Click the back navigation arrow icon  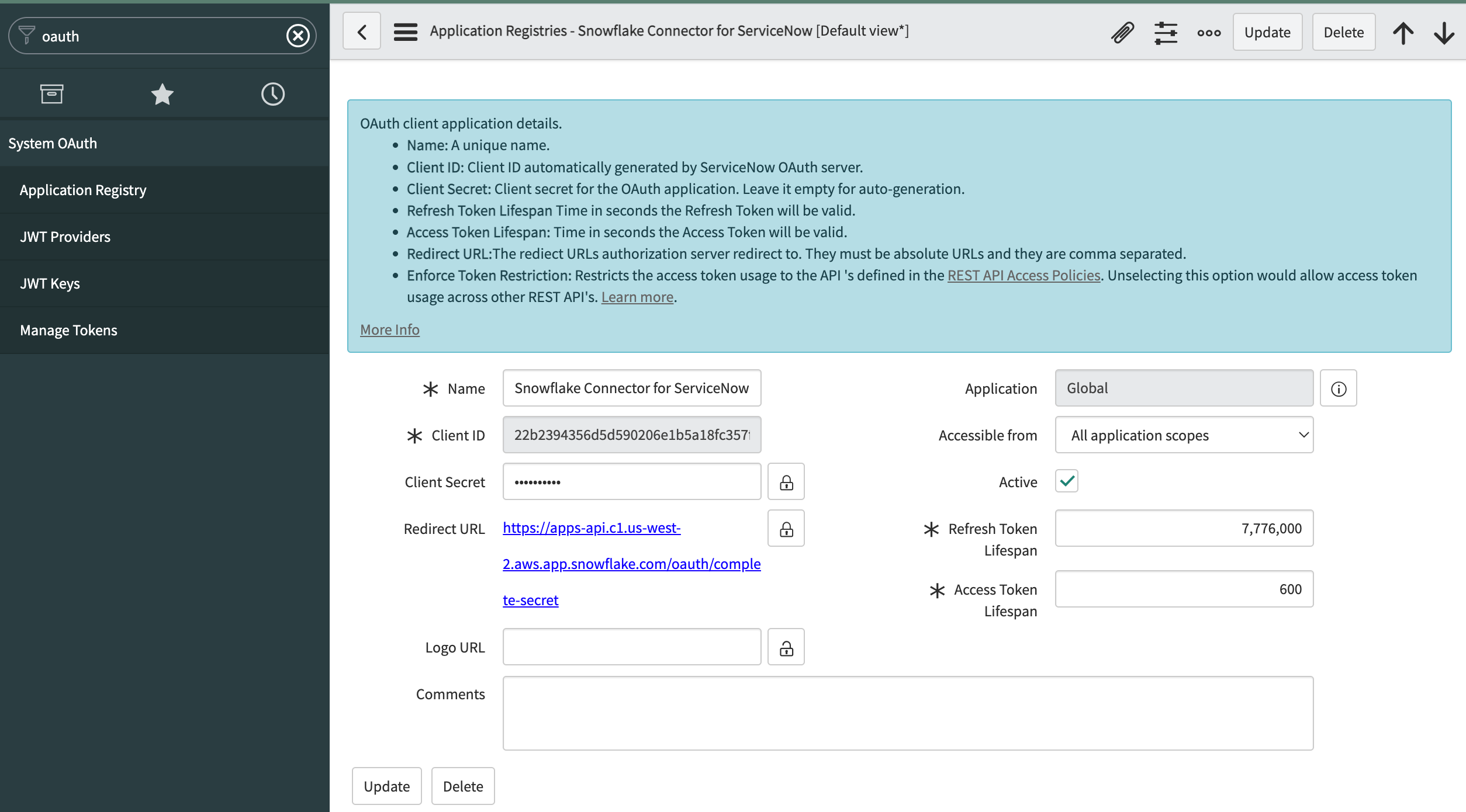pos(361,31)
